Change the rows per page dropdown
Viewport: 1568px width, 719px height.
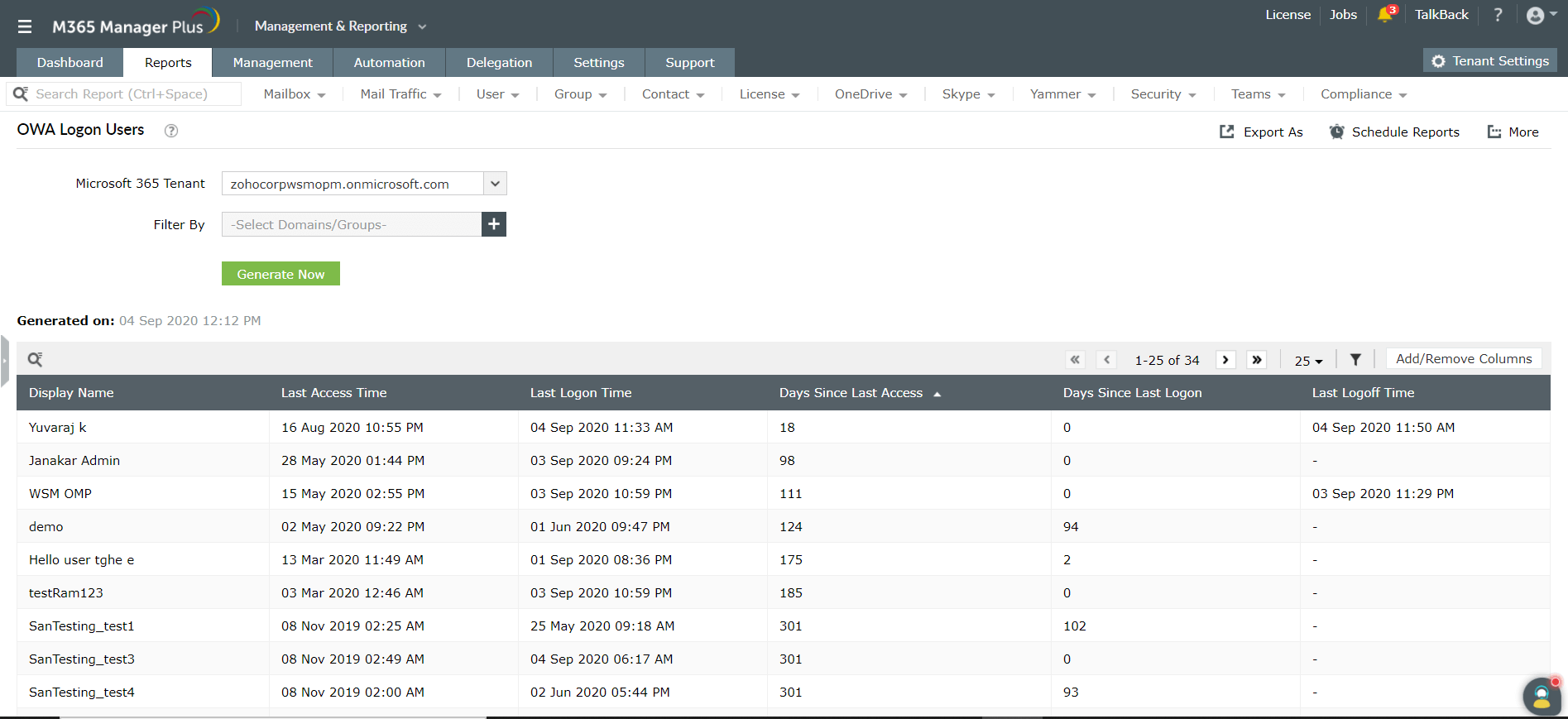coord(1308,361)
